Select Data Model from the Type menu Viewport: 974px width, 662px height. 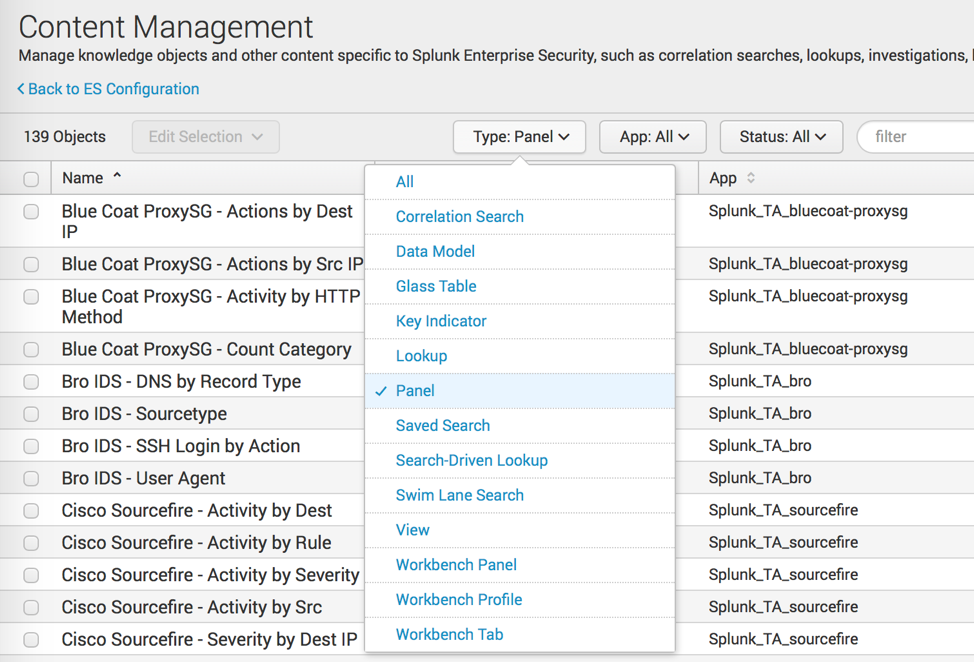point(433,251)
